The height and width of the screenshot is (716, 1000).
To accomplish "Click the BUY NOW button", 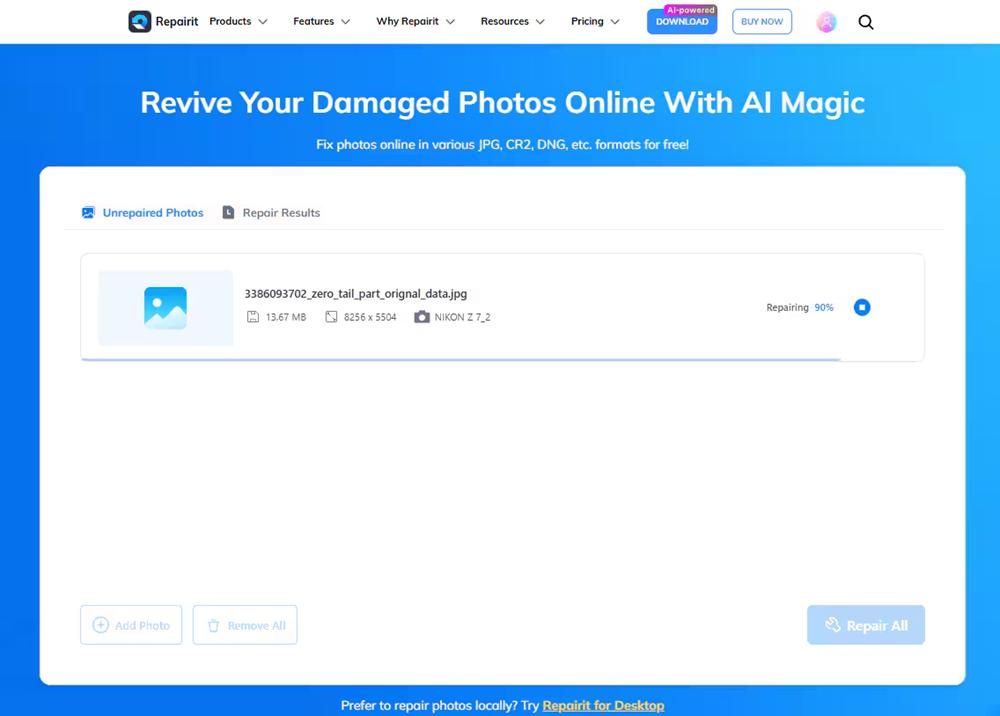I will coord(762,22).
